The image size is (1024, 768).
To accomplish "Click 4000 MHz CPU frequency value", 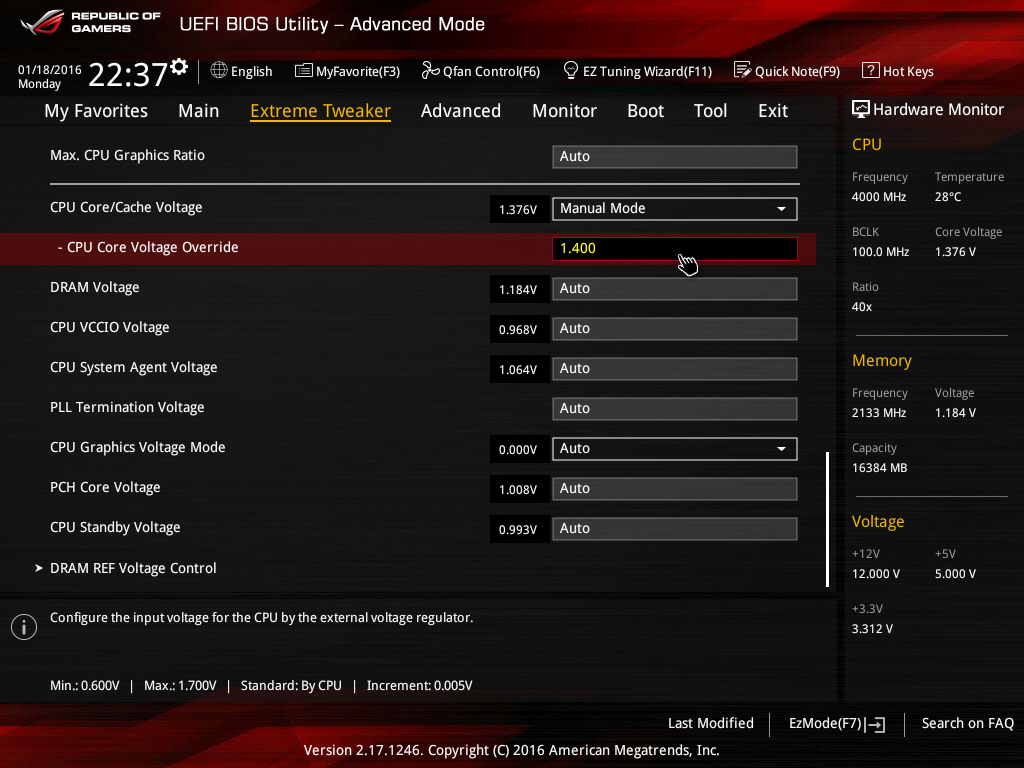I will coord(878,197).
